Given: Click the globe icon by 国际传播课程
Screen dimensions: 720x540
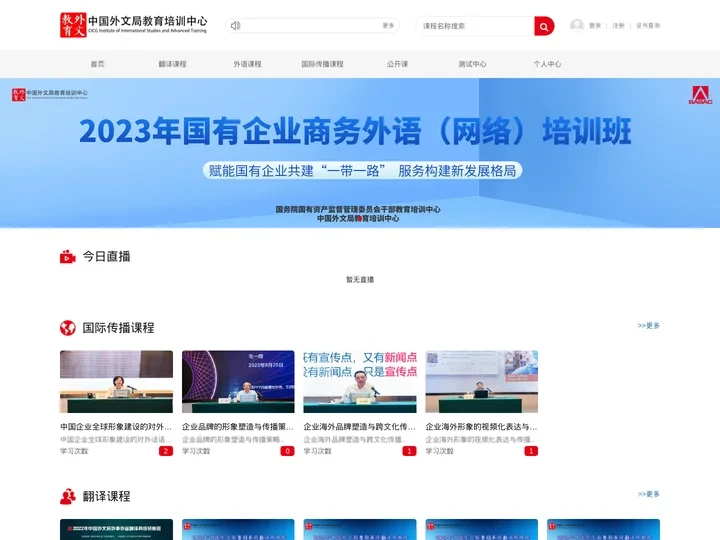Looking at the screenshot, I should [68, 328].
